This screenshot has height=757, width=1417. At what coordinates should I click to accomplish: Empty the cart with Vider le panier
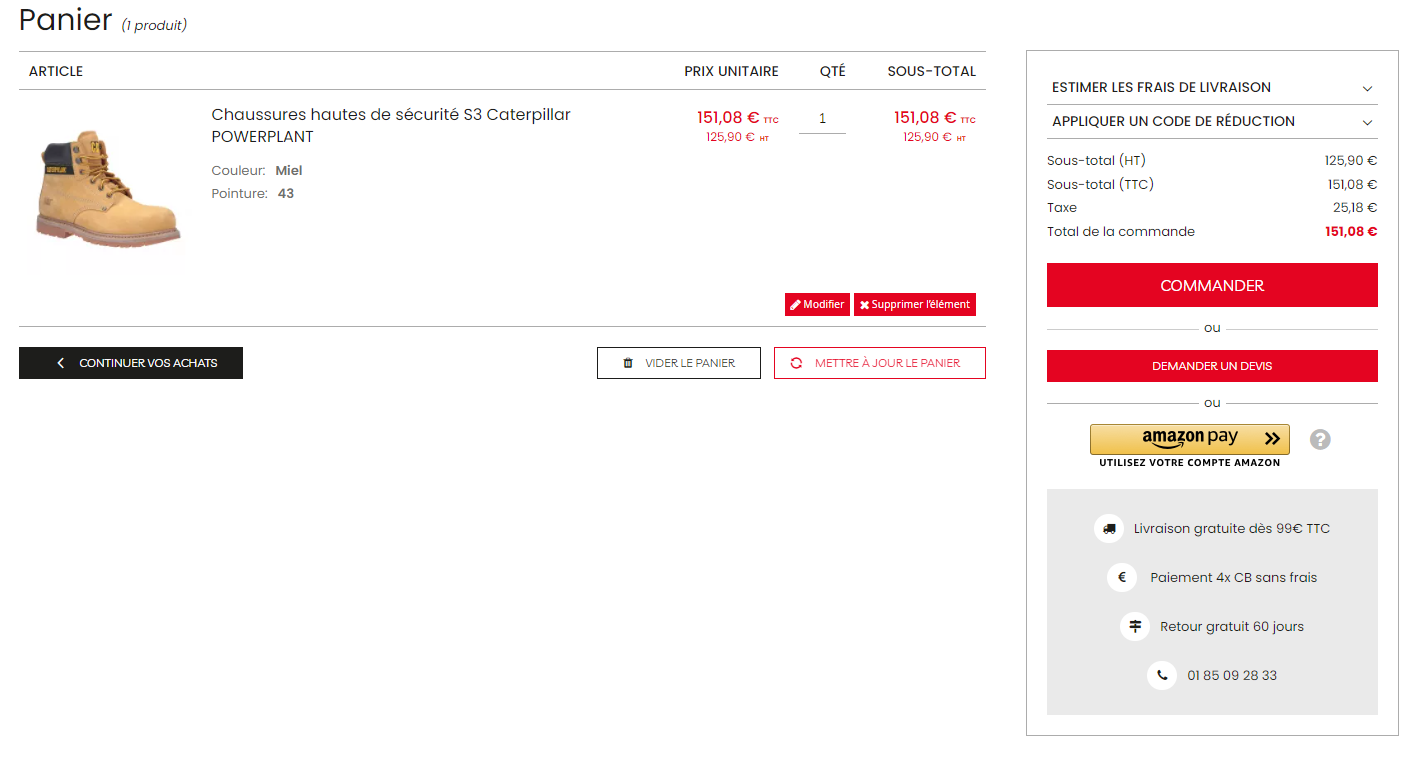click(679, 363)
